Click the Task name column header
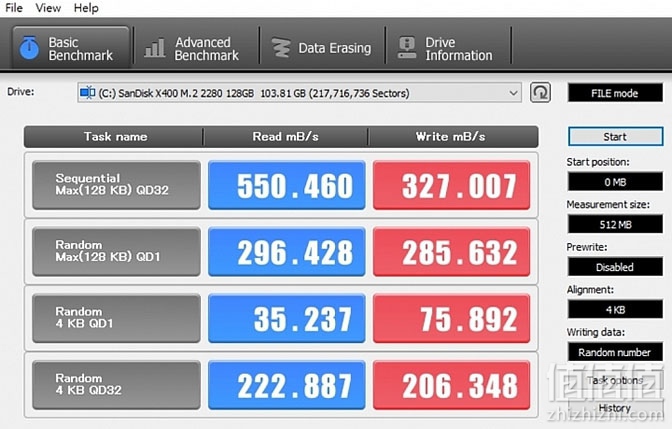 point(115,137)
